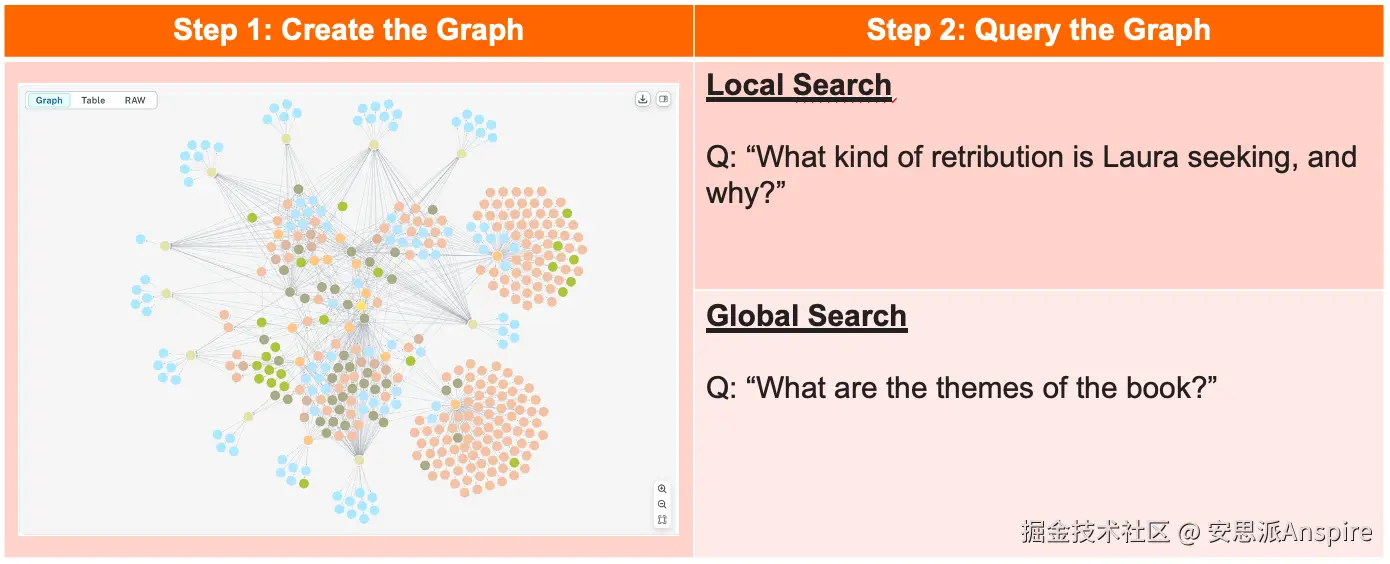1390x564 pixels.
Task: Click the single blue node beside the leftmost hub
Action: (138, 240)
